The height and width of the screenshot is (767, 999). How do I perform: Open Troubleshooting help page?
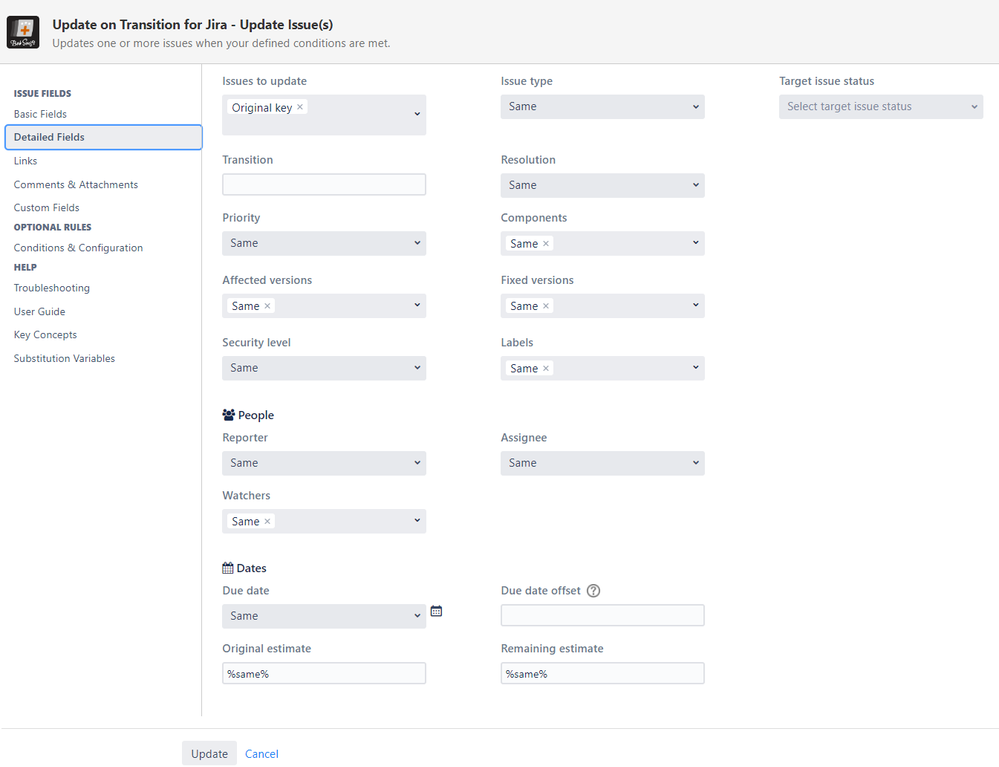click(52, 288)
